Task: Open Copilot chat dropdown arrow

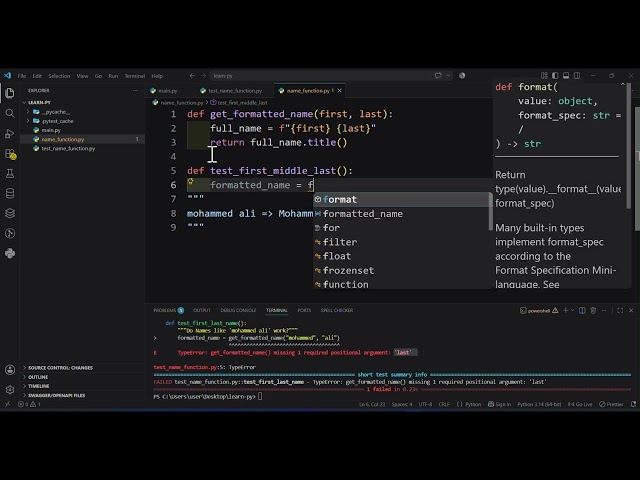Action: tap(448, 76)
